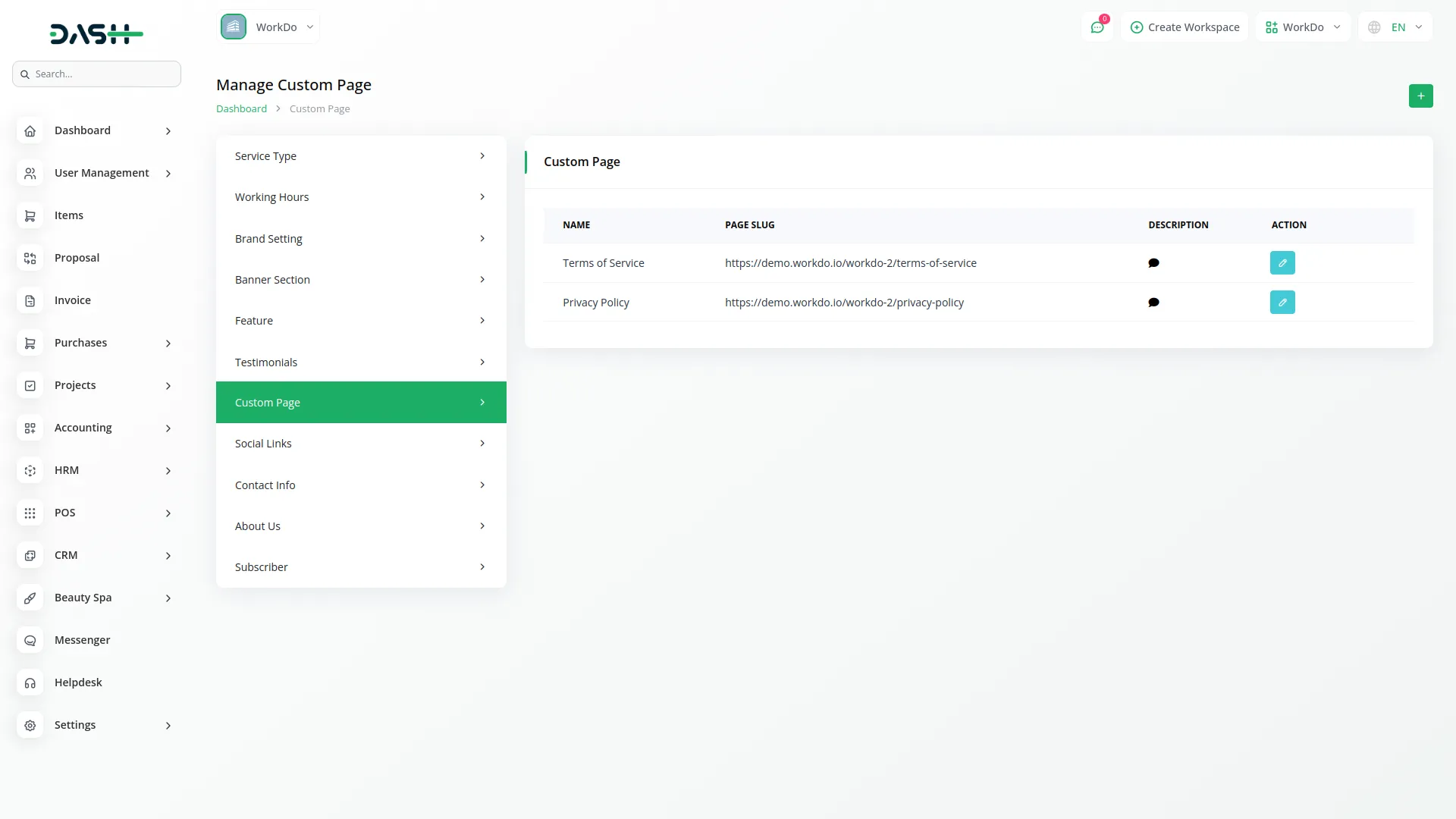Click the edit icon for Privacy Policy
The width and height of the screenshot is (1456, 819).
[x=1282, y=303]
